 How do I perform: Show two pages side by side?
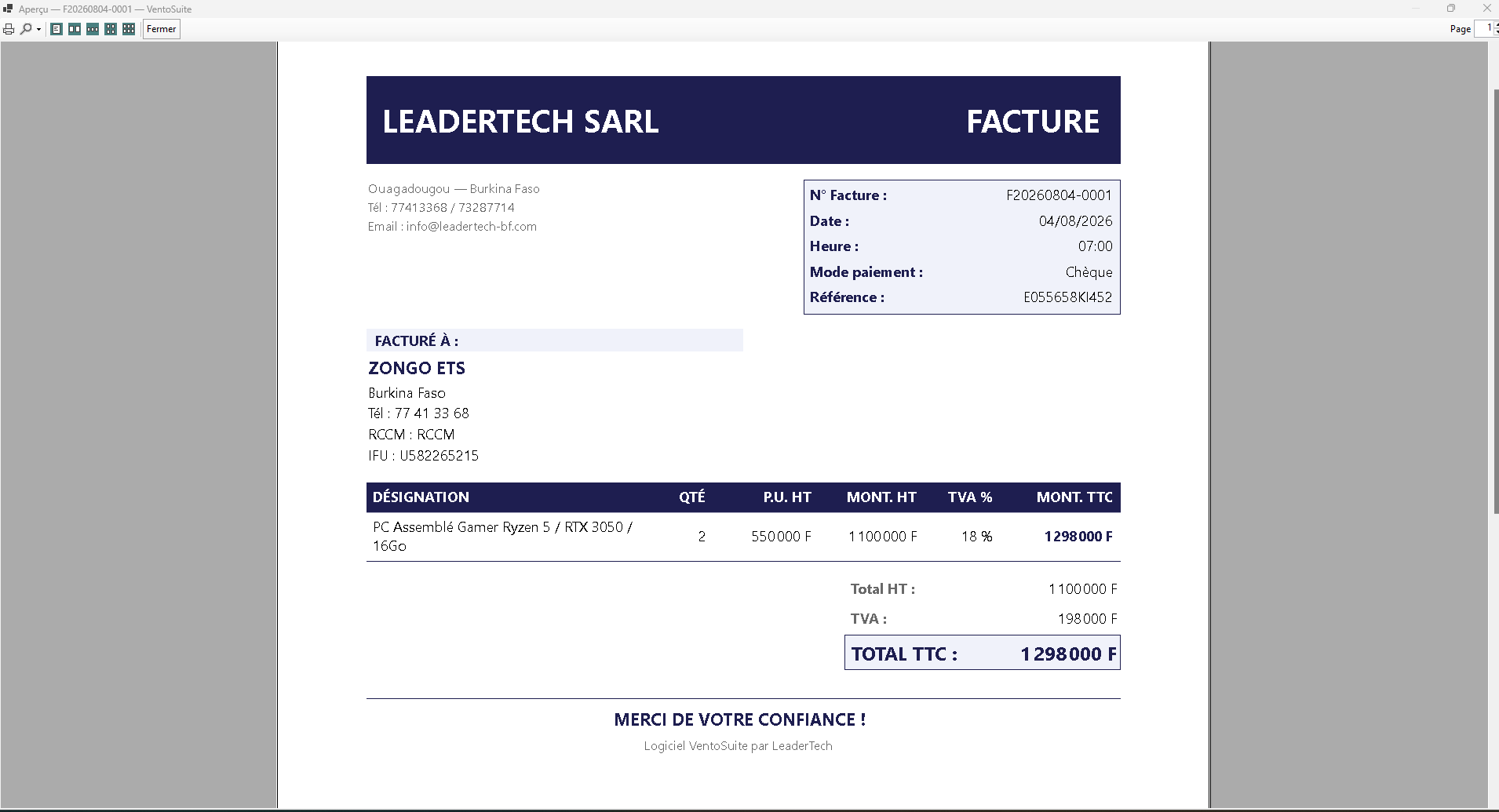75,29
